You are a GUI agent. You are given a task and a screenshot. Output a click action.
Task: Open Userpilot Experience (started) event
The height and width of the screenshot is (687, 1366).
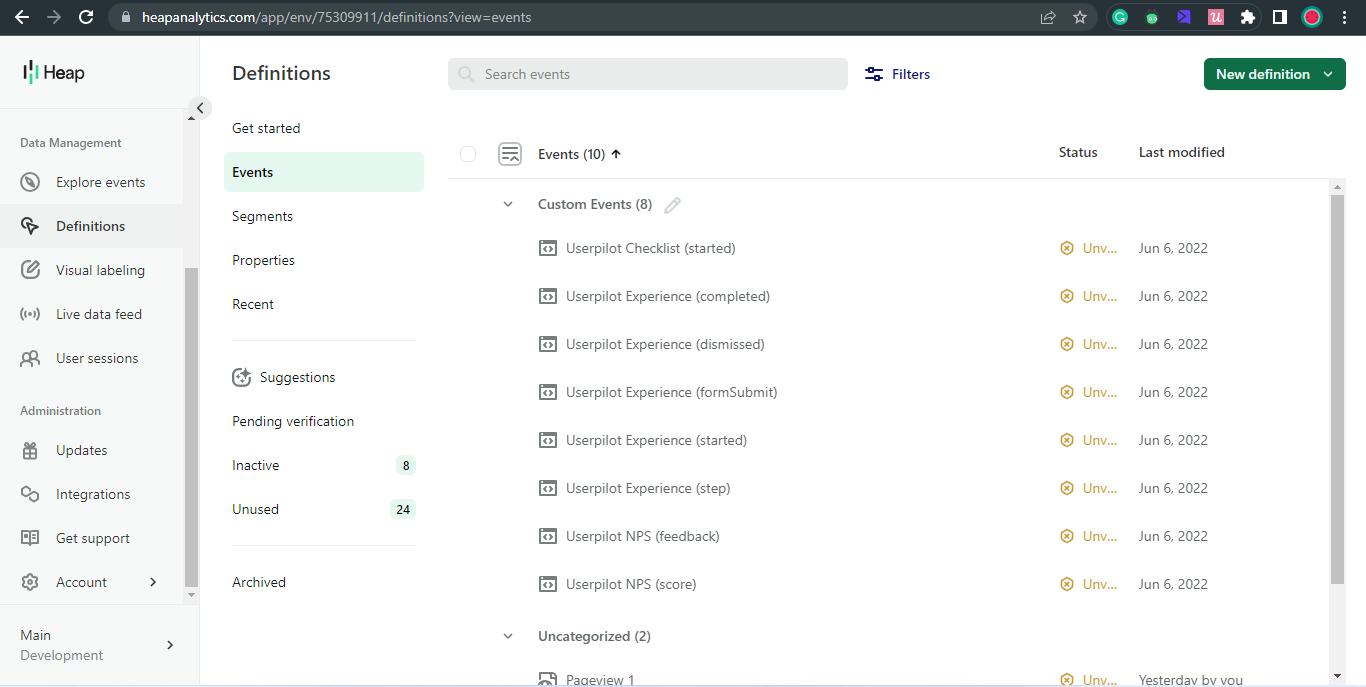(x=656, y=440)
